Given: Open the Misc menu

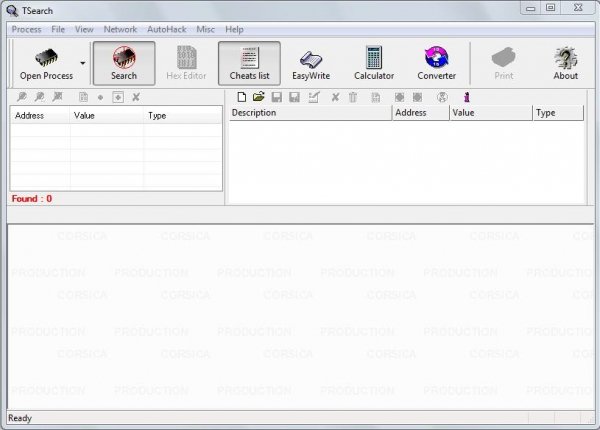Looking at the screenshot, I should (x=205, y=29).
